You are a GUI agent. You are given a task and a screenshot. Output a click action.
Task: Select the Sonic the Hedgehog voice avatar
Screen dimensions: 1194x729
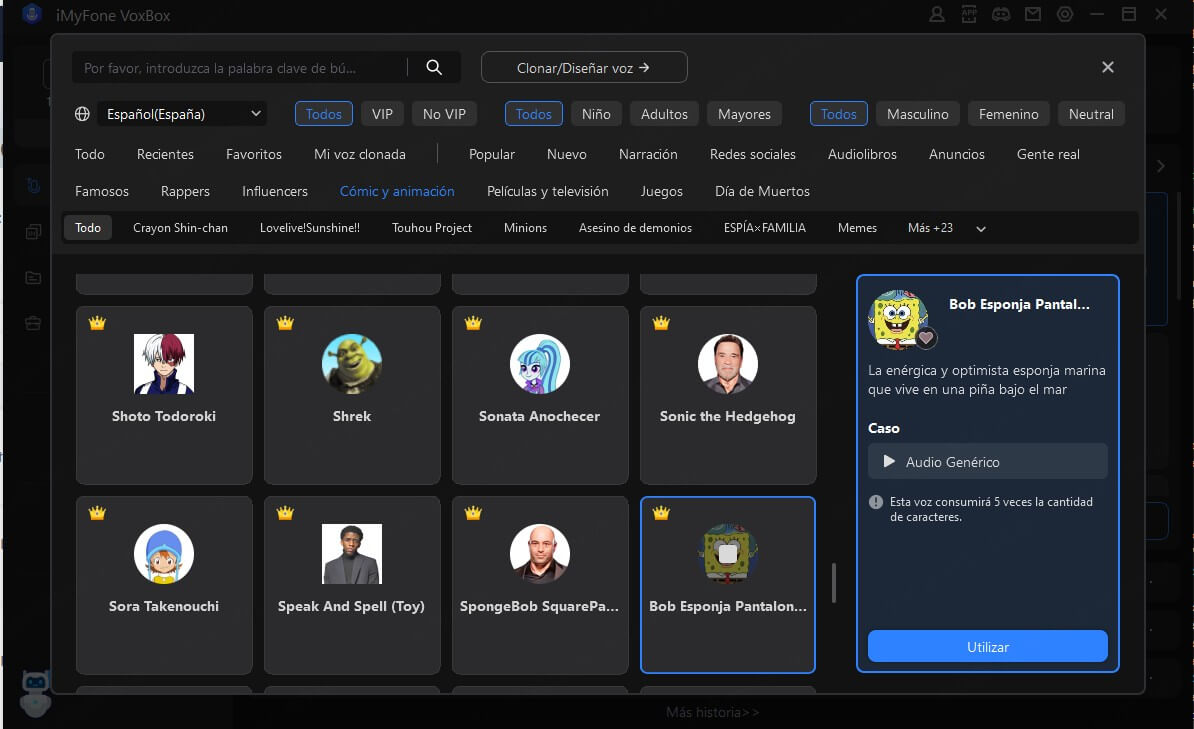click(x=728, y=364)
